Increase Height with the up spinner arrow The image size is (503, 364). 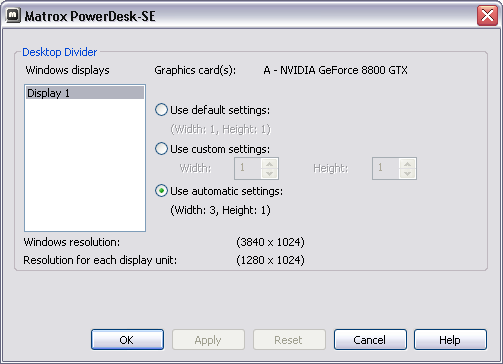[x=407, y=164]
